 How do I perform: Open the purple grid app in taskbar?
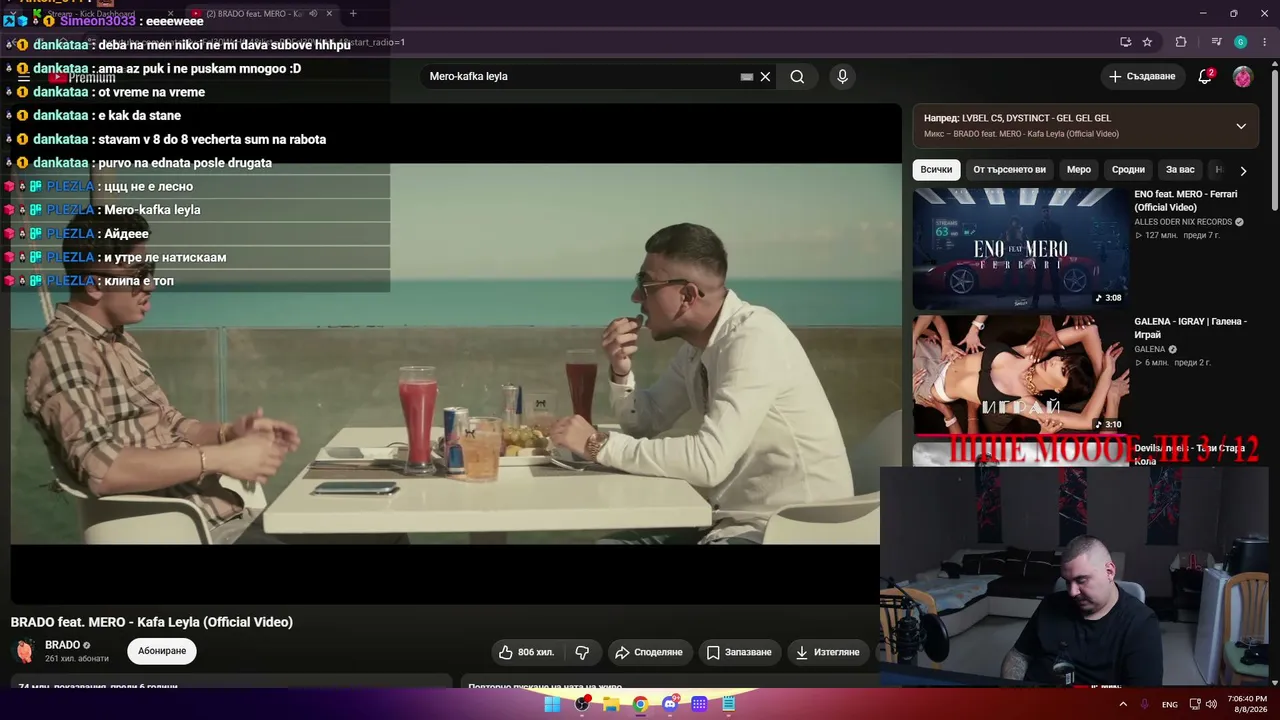tap(699, 704)
